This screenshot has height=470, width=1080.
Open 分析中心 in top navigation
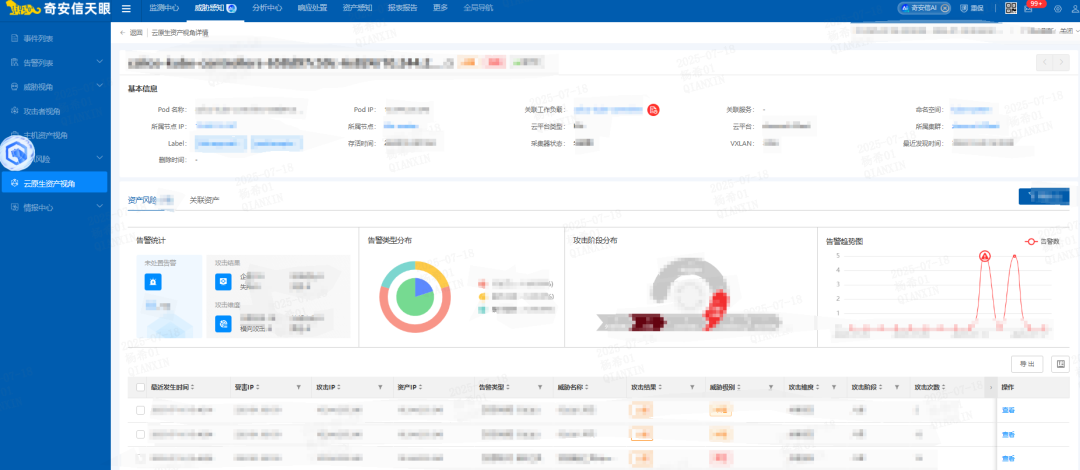267,8
